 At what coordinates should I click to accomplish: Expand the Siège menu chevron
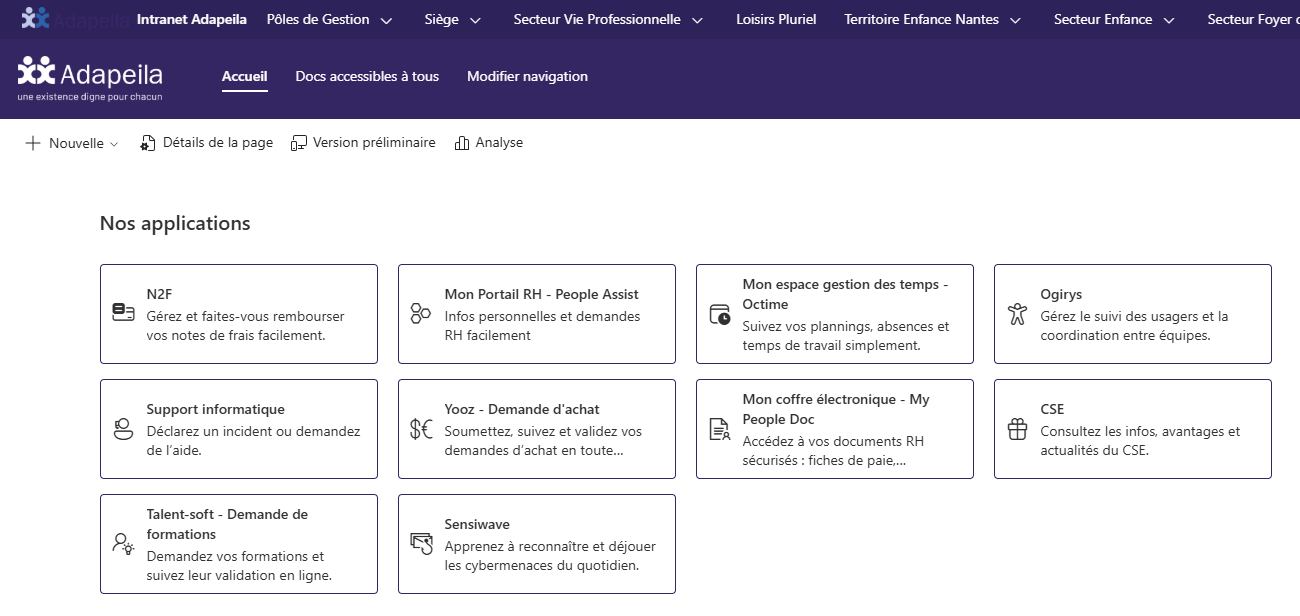(x=475, y=20)
